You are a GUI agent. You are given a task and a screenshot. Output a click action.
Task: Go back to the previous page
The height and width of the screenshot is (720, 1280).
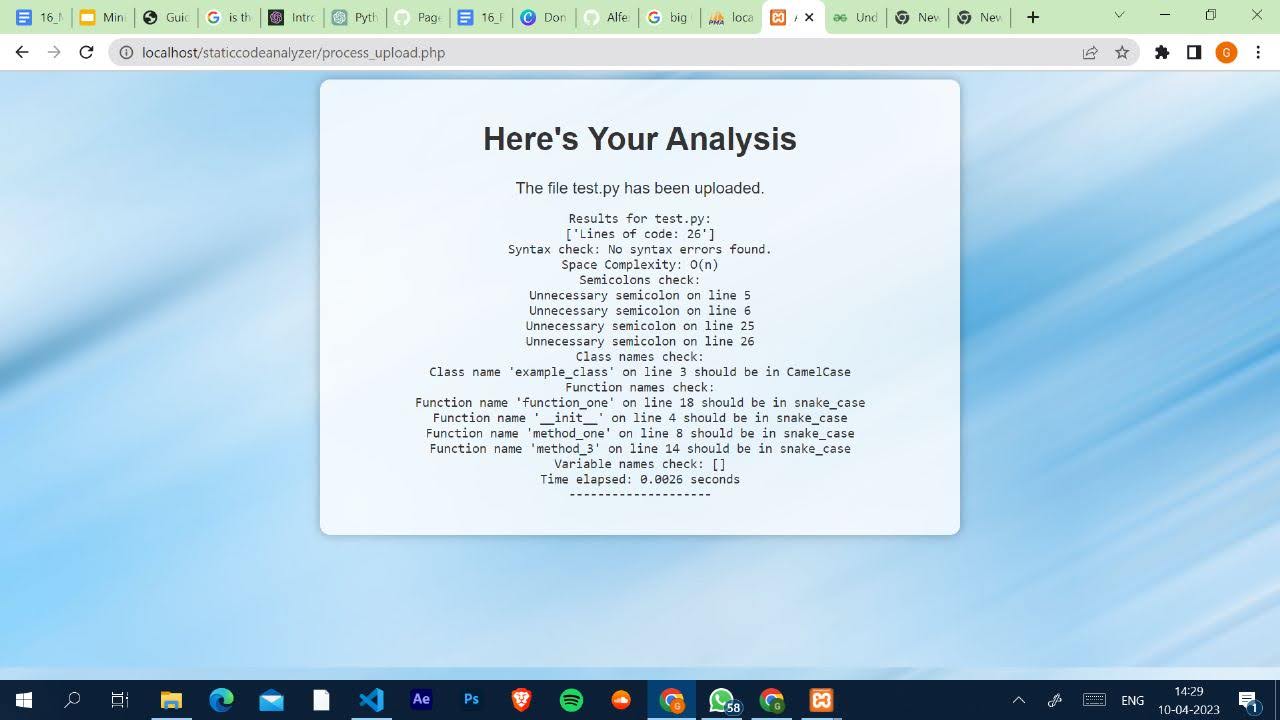22,52
